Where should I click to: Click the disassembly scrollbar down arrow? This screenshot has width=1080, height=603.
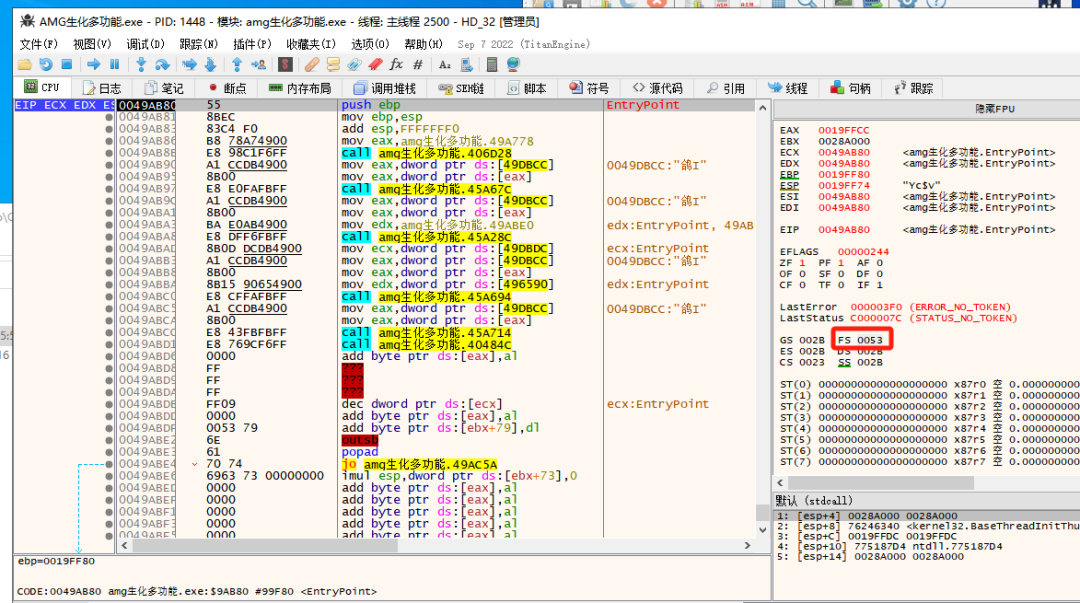762,529
